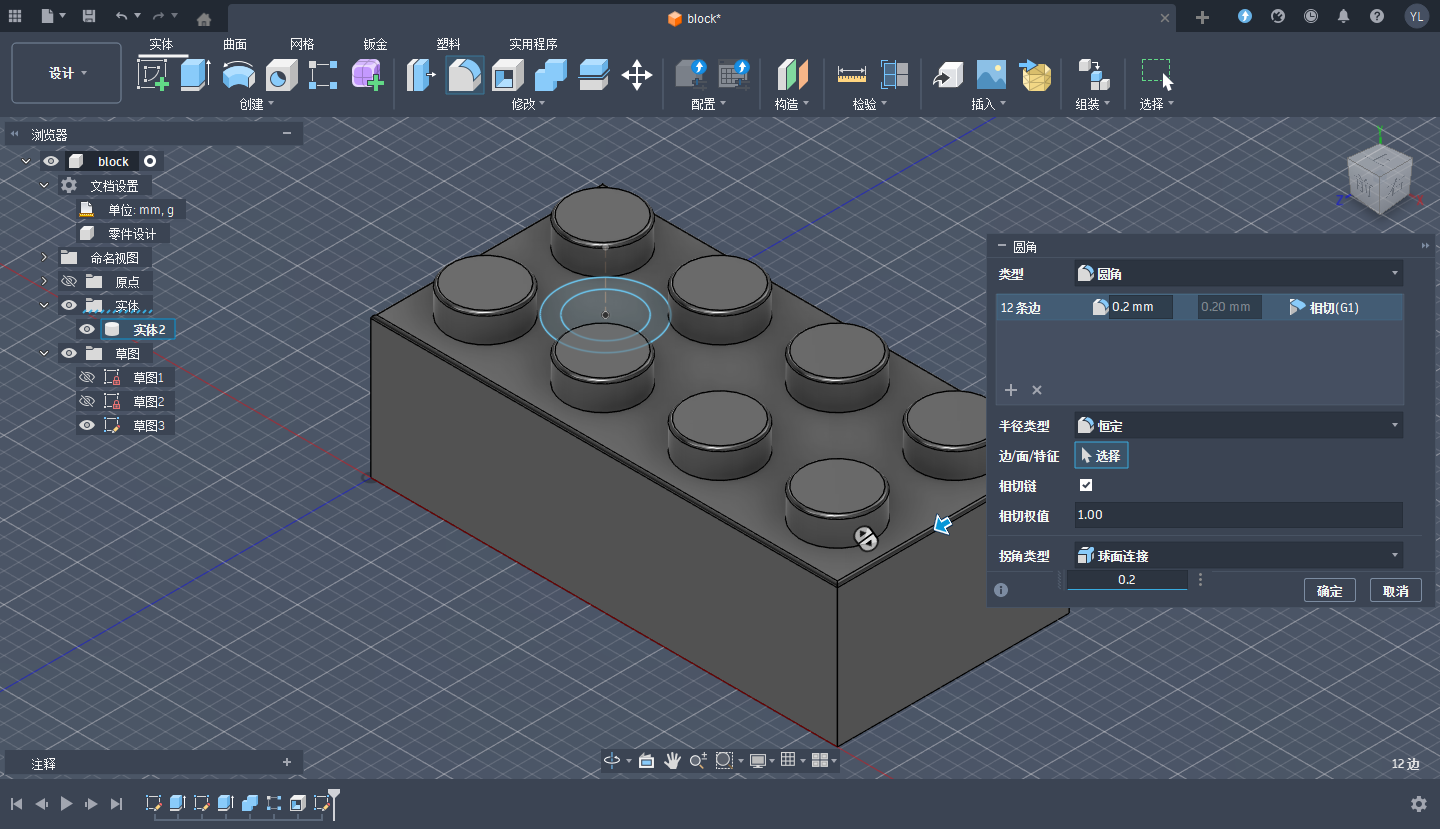Switch to the 钣金 tab
This screenshot has width=1440, height=829.
(x=375, y=44)
